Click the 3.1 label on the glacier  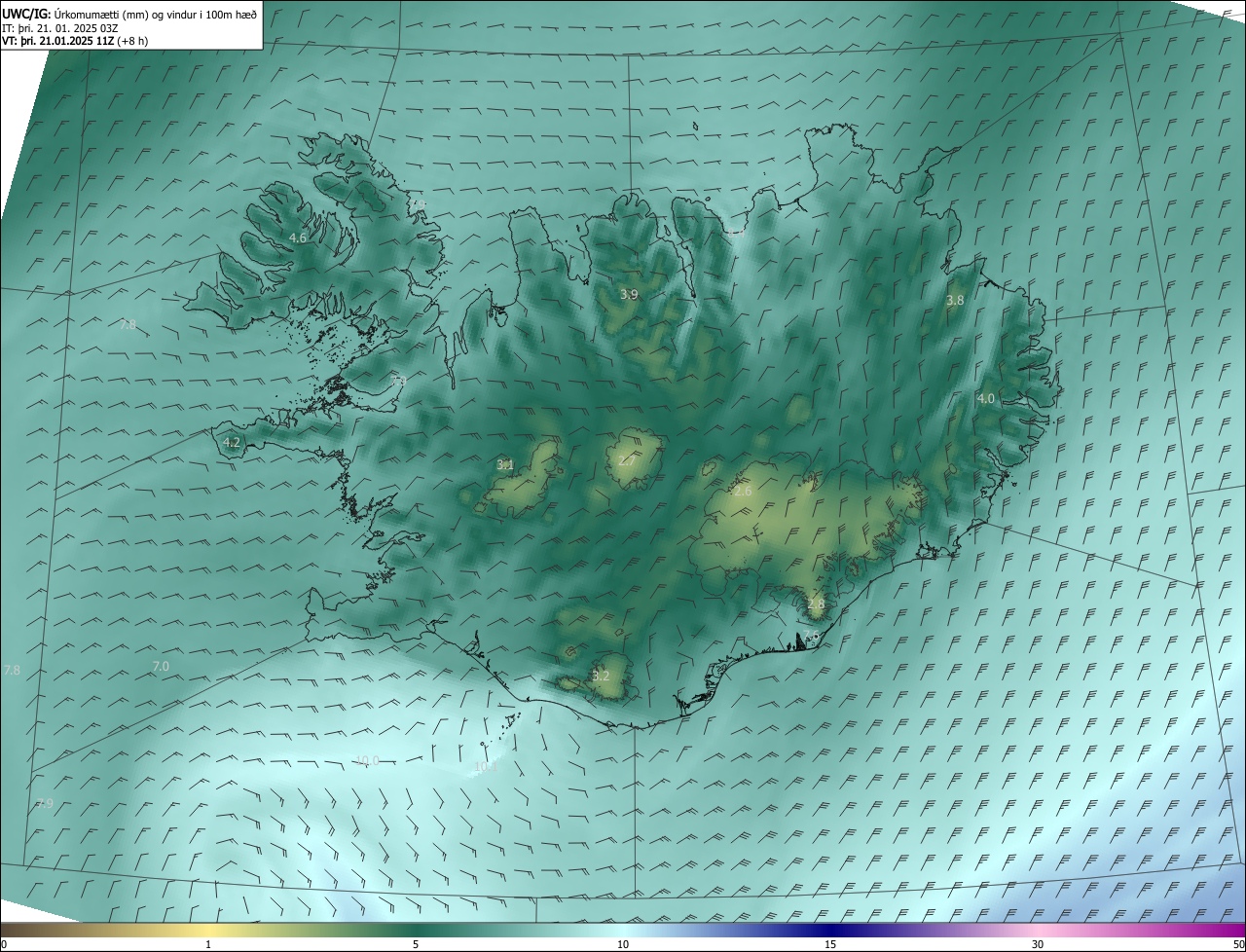[x=505, y=465]
